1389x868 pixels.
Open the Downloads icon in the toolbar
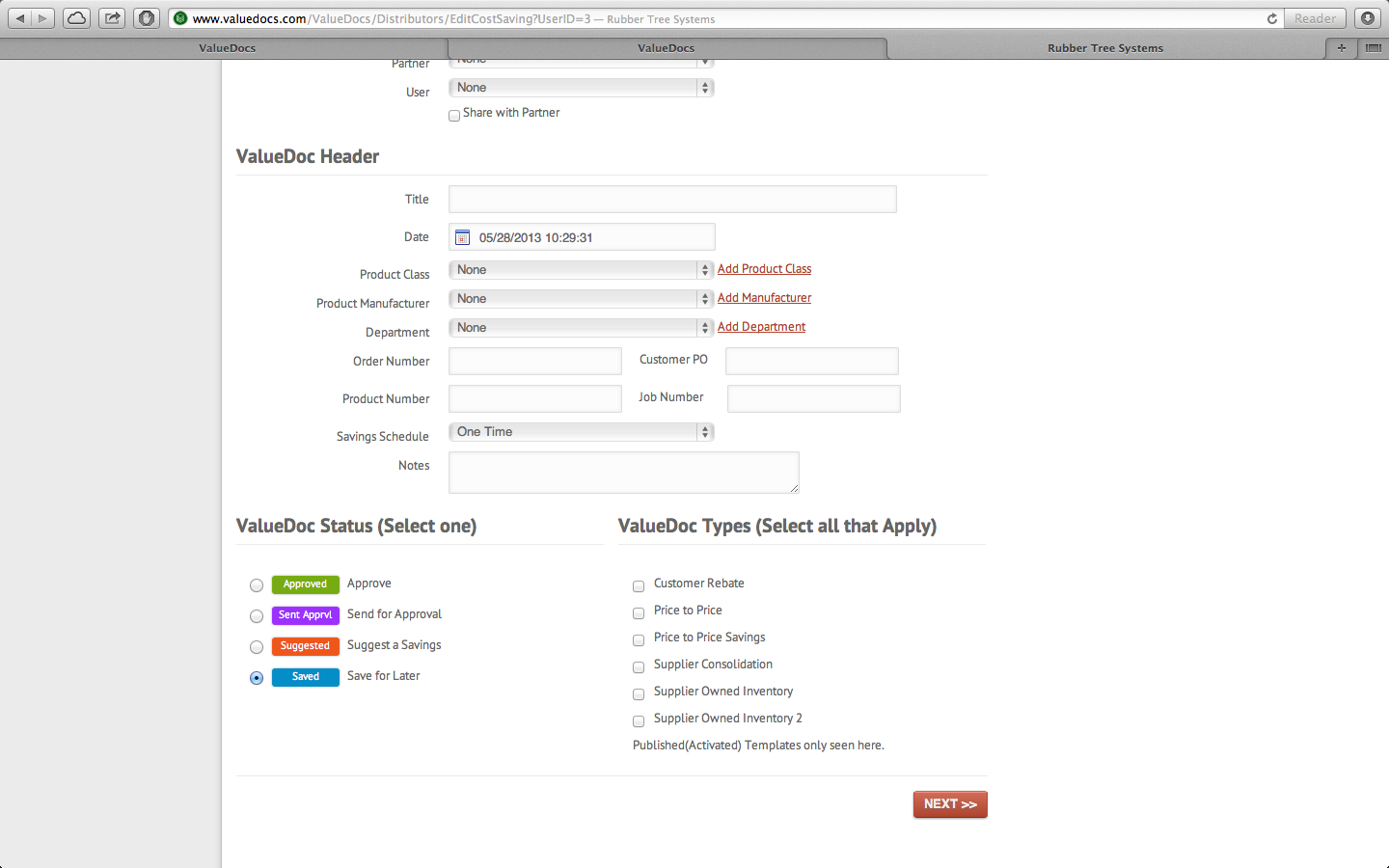pos(1368,18)
